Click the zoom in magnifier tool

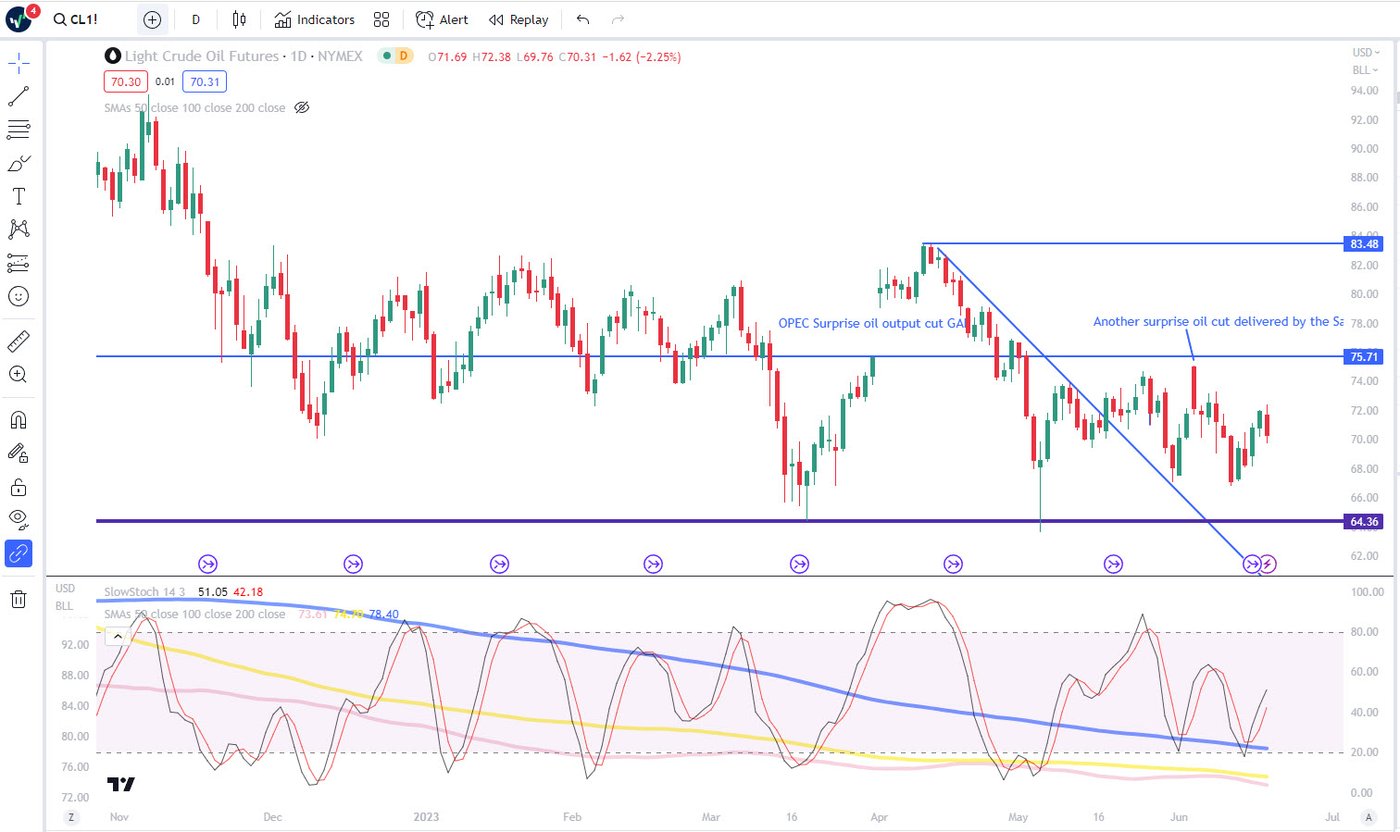point(18,375)
